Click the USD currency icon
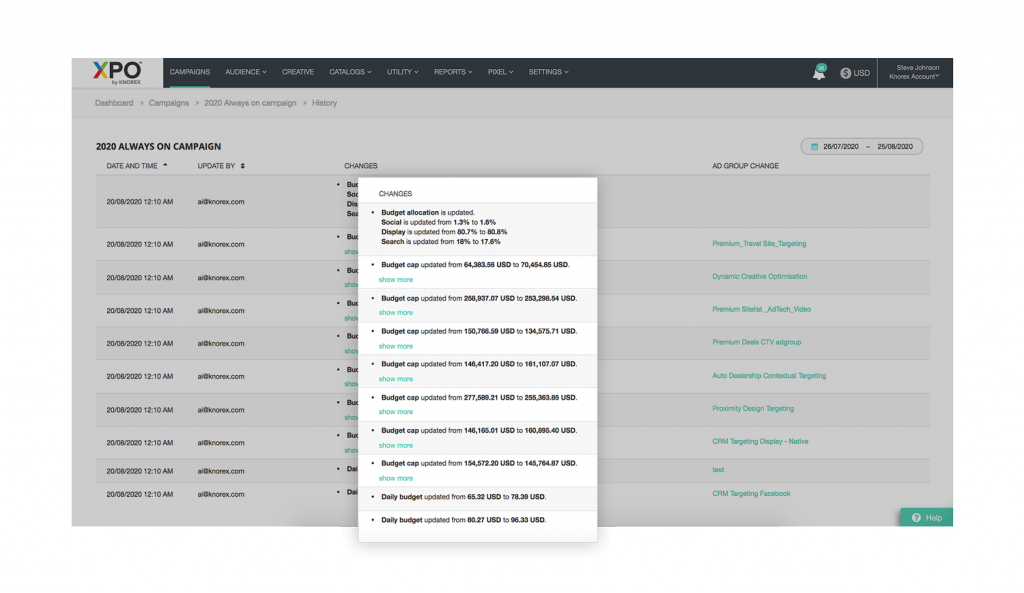This screenshot has width=1024, height=593. point(846,71)
